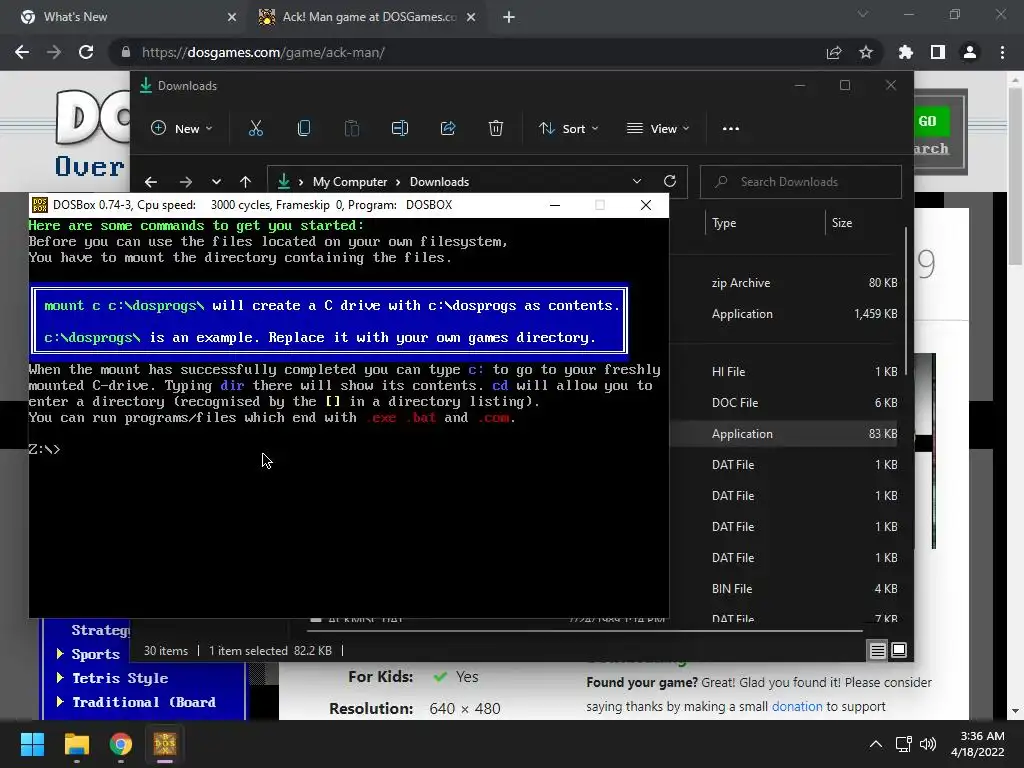1024x768 pixels.
Task: Sort by the Size column header
Action: (x=842, y=223)
